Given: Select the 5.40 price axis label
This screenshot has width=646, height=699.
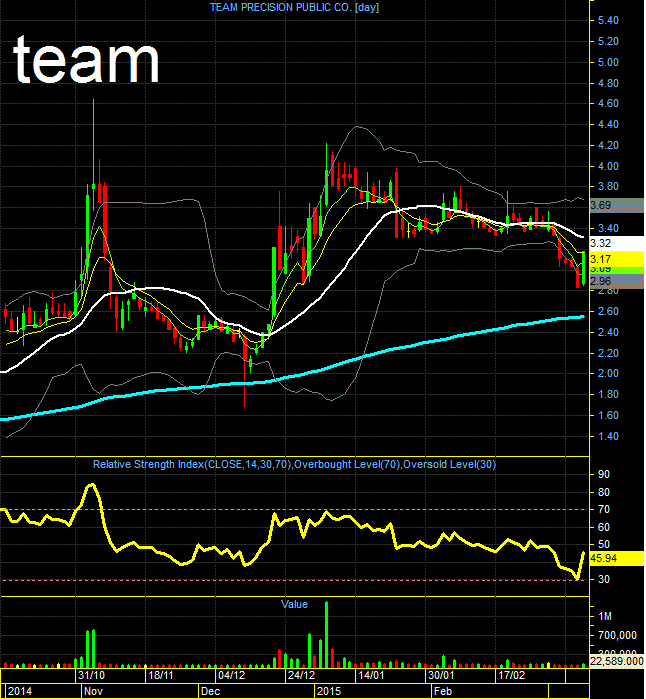Looking at the screenshot, I should click(x=608, y=21).
